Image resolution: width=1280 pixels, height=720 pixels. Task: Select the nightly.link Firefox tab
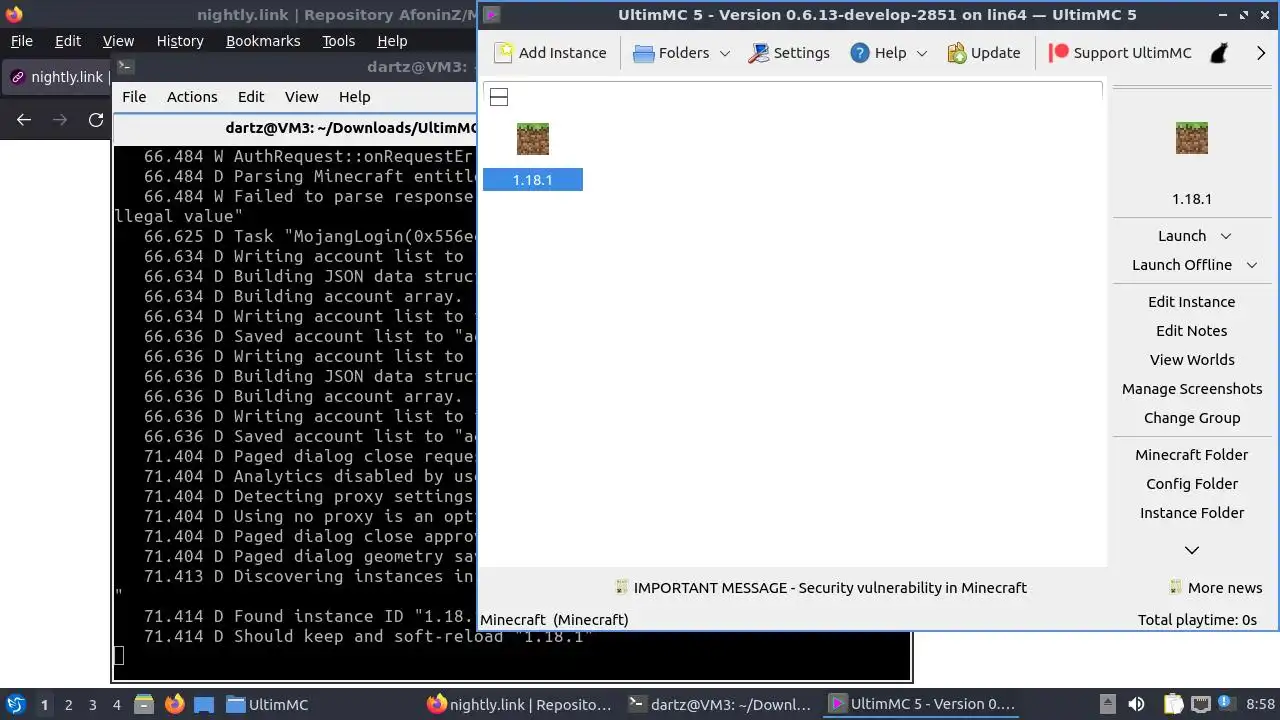pyautogui.click(x=58, y=77)
